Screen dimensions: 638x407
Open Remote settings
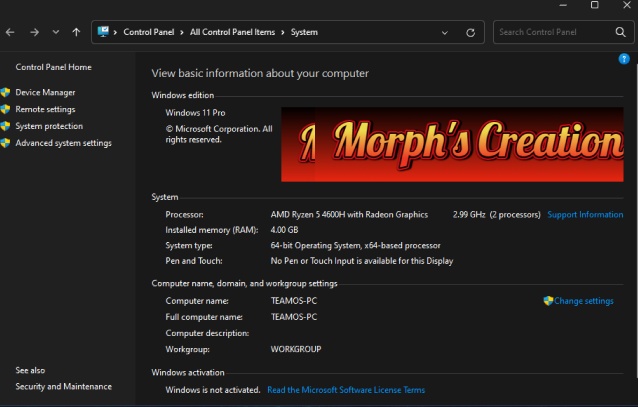coord(45,109)
